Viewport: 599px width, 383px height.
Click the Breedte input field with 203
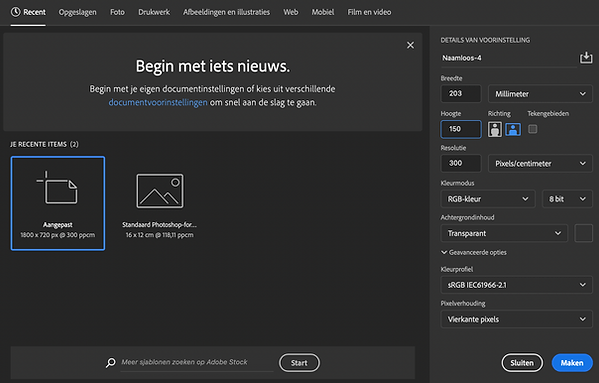[x=461, y=94]
